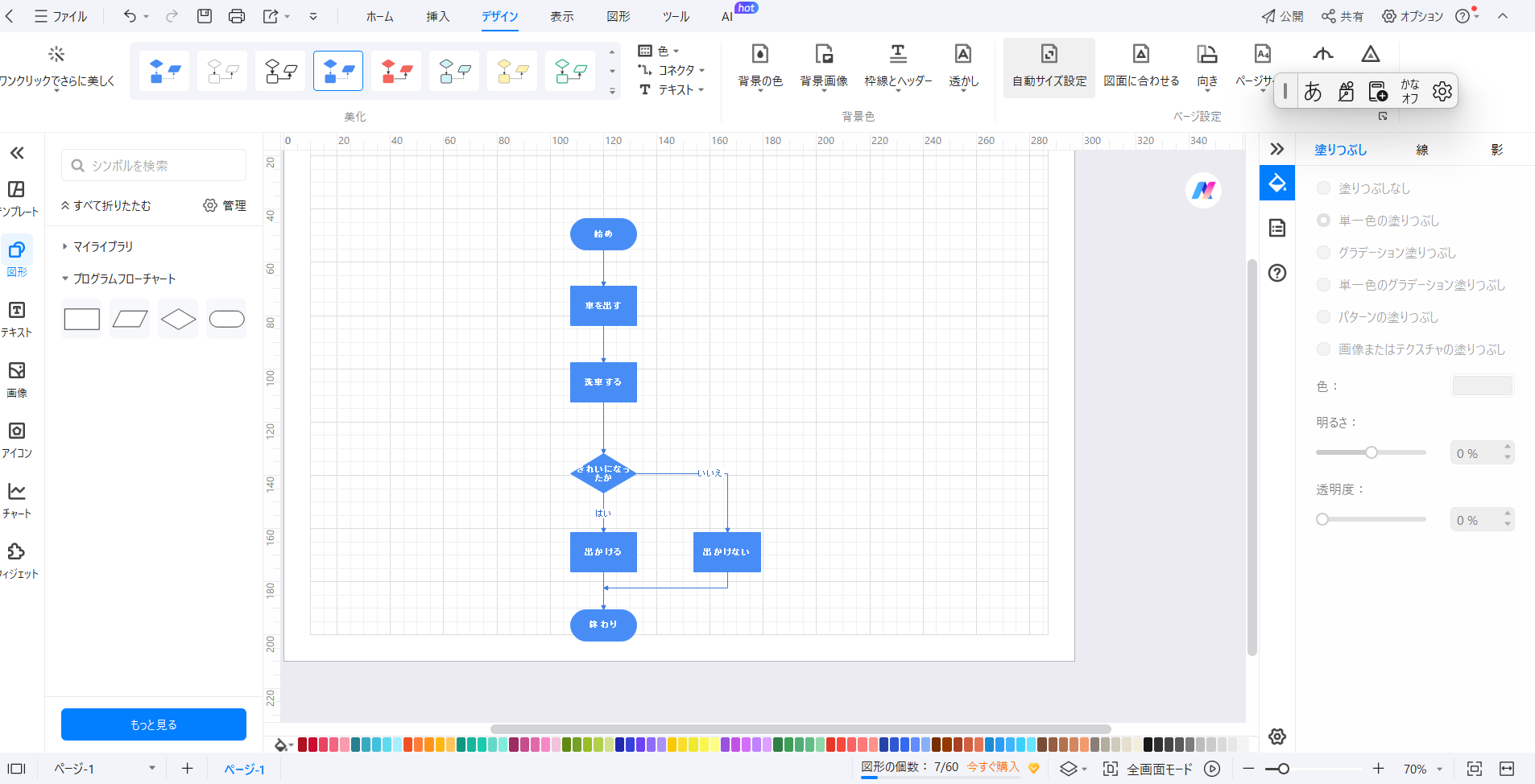Image resolution: width=1535 pixels, height=784 pixels.
Task: Open the page properties icon in right panel
Action: (x=1277, y=228)
